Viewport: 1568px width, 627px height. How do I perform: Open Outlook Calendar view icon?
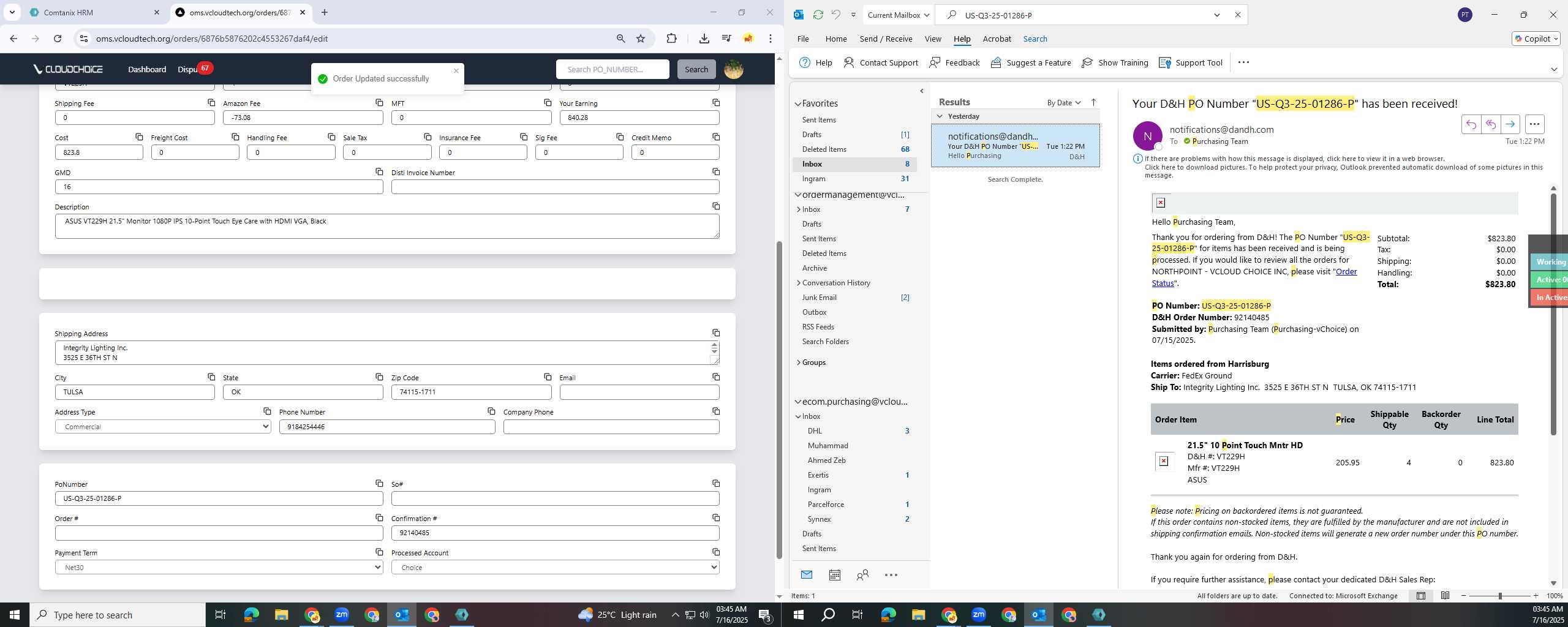tap(834, 575)
